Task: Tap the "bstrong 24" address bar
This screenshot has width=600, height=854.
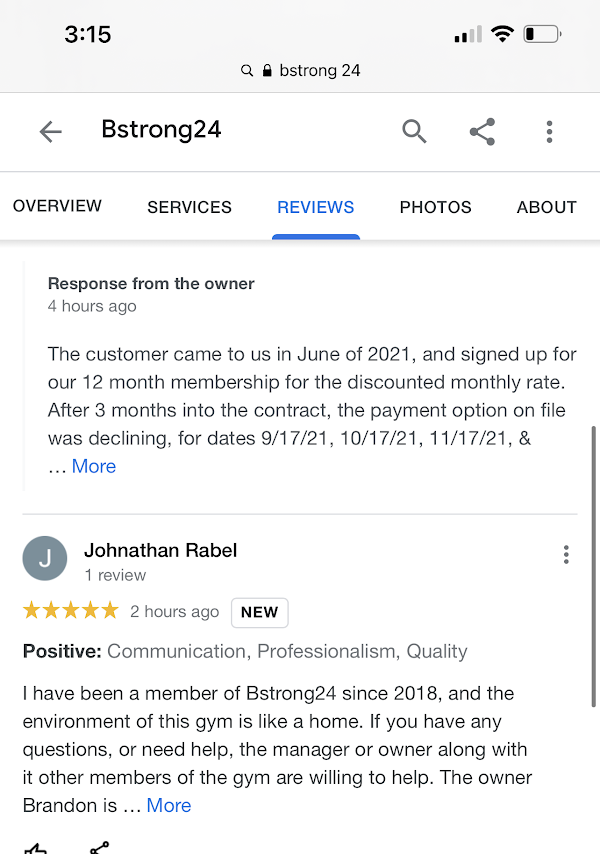Action: [x=310, y=71]
